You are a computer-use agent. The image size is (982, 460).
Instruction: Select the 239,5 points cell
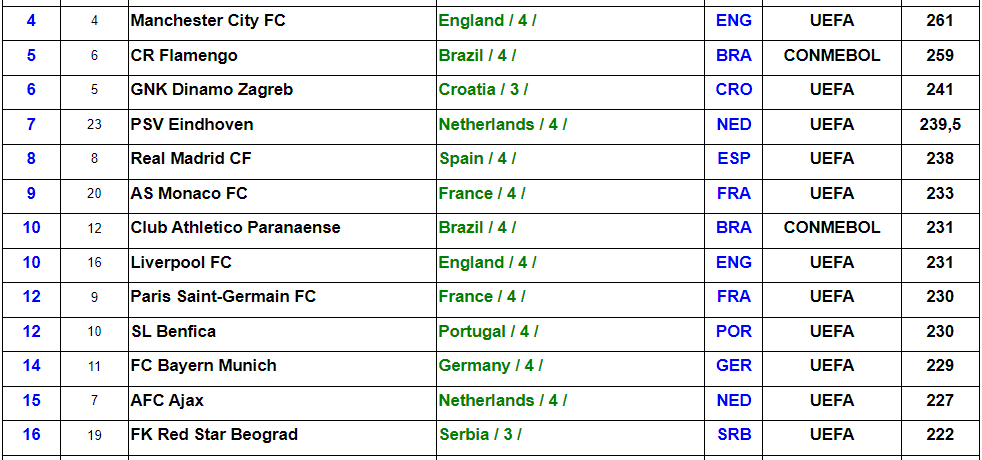click(940, 125)
